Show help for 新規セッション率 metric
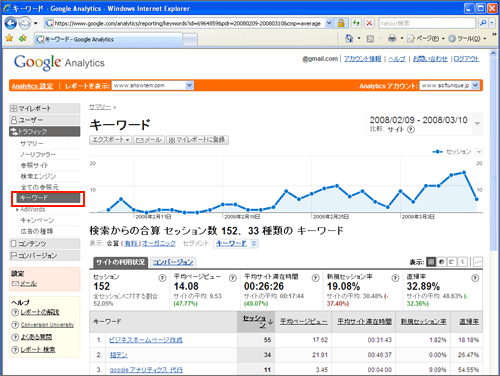500x376 pixels. click(395, 278)
